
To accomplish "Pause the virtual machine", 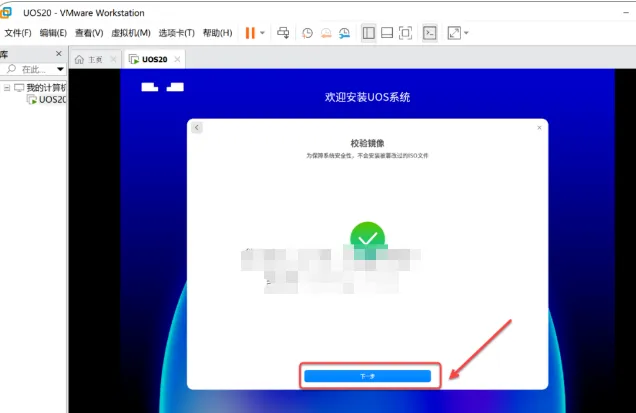I will coord(250,33).
